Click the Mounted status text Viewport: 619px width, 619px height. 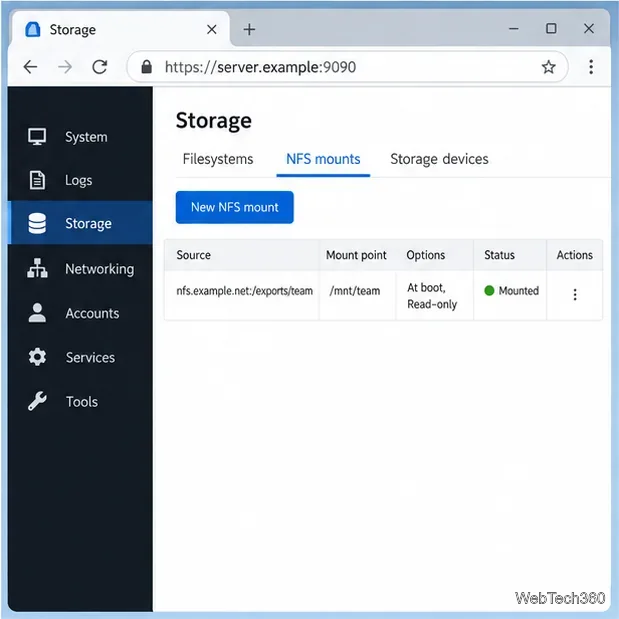(518, 291)
